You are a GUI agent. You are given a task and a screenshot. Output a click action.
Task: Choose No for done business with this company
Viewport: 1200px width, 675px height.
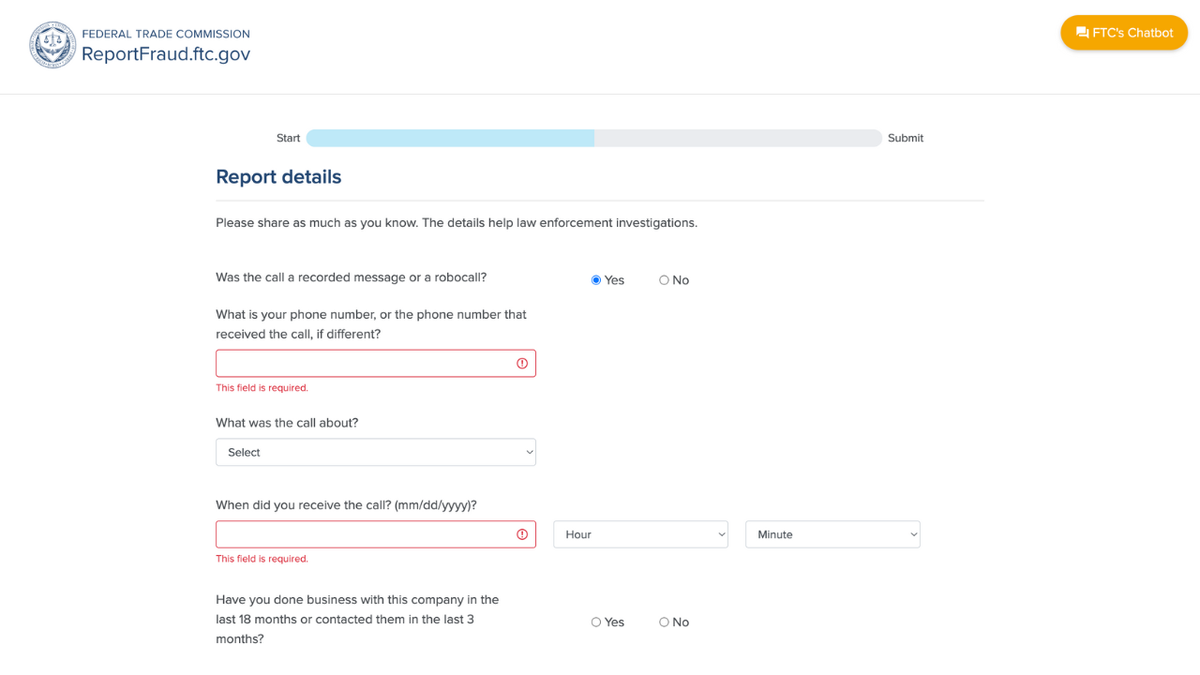(664, 622)
